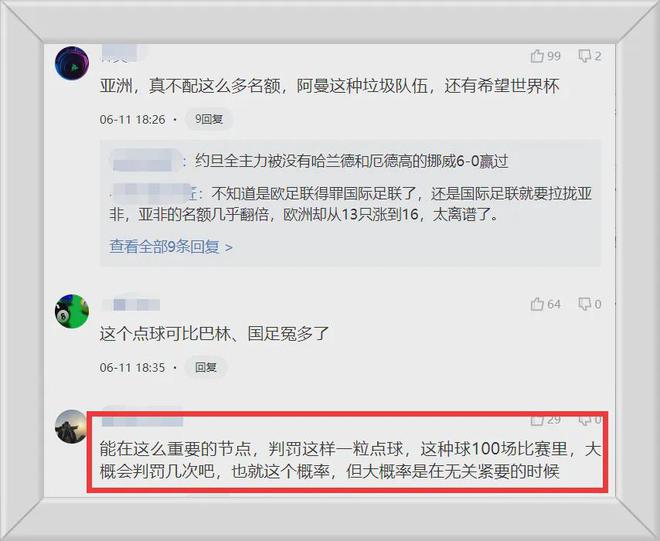Click the comment text 亚洲，真不配这么多名额

point(190,86)
